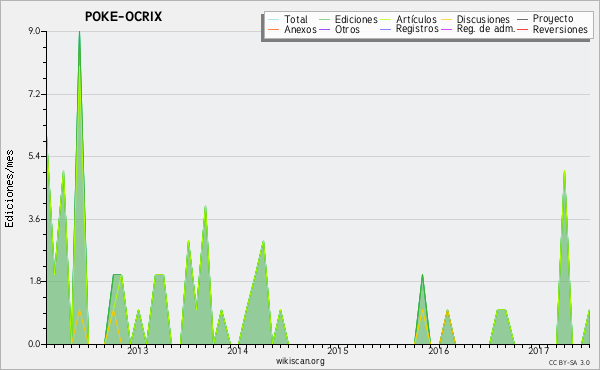Click the green Ediciones legend line
The width and height of the screenshot is (600, 370).
(x=324, y=19)
